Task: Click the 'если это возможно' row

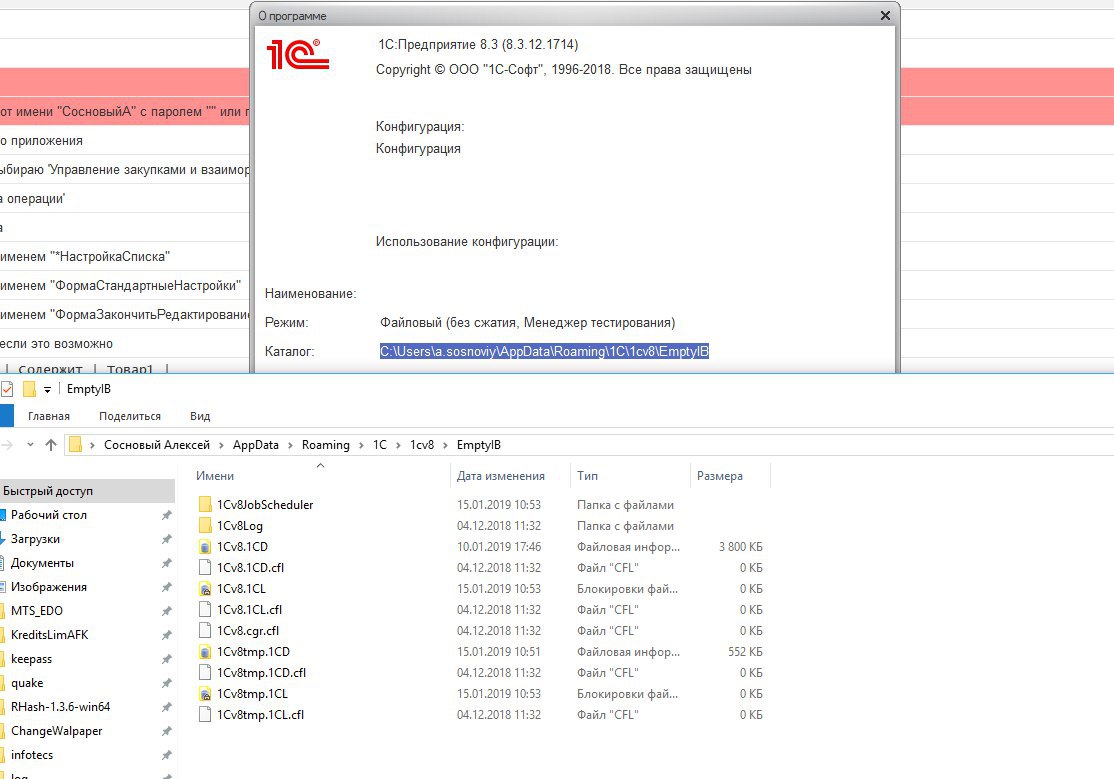Action: pyautogui.click(x=125, y=344)
